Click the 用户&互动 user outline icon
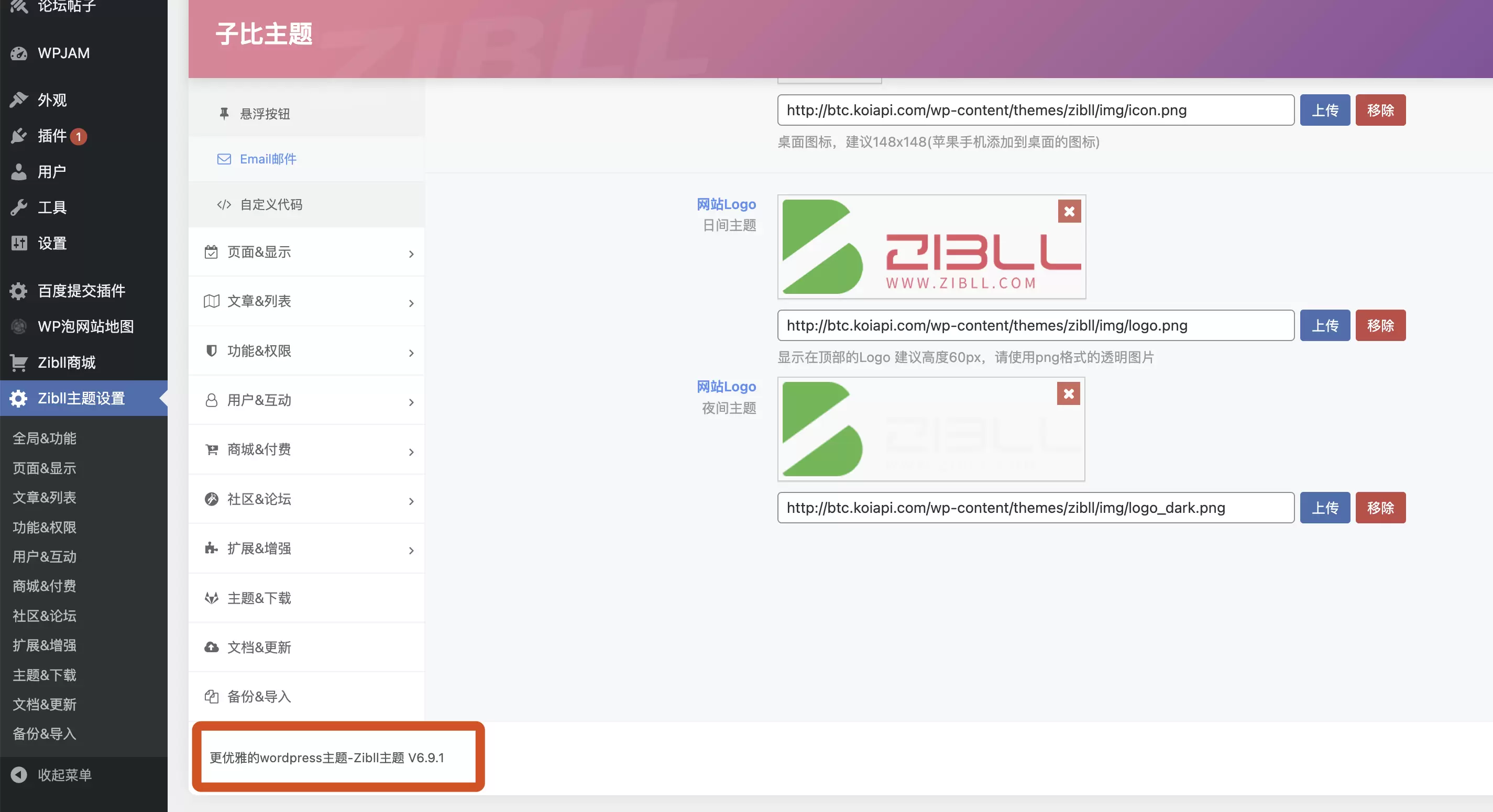 [212, 400]
